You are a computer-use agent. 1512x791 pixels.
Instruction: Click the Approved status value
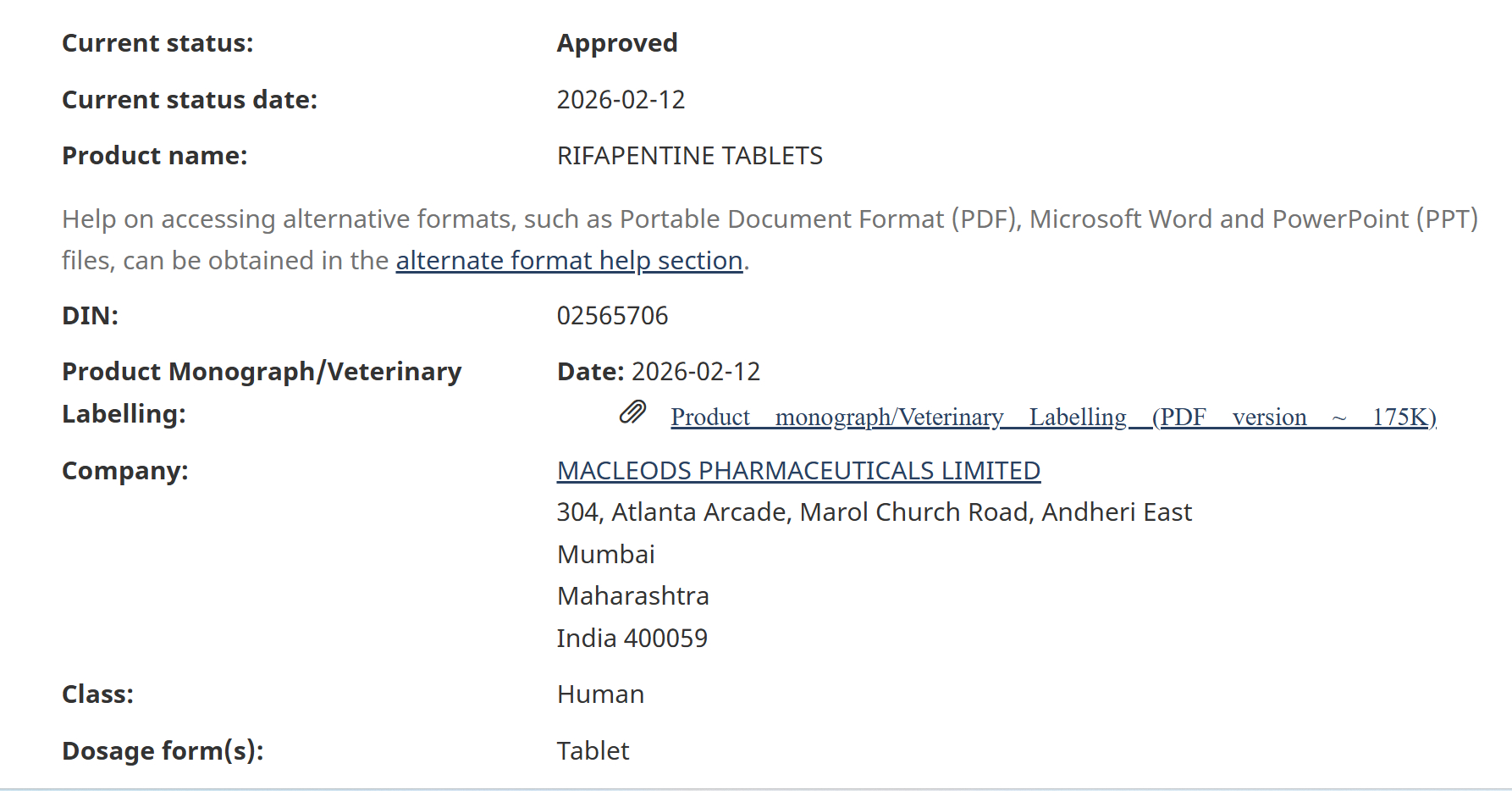(616, 43)
